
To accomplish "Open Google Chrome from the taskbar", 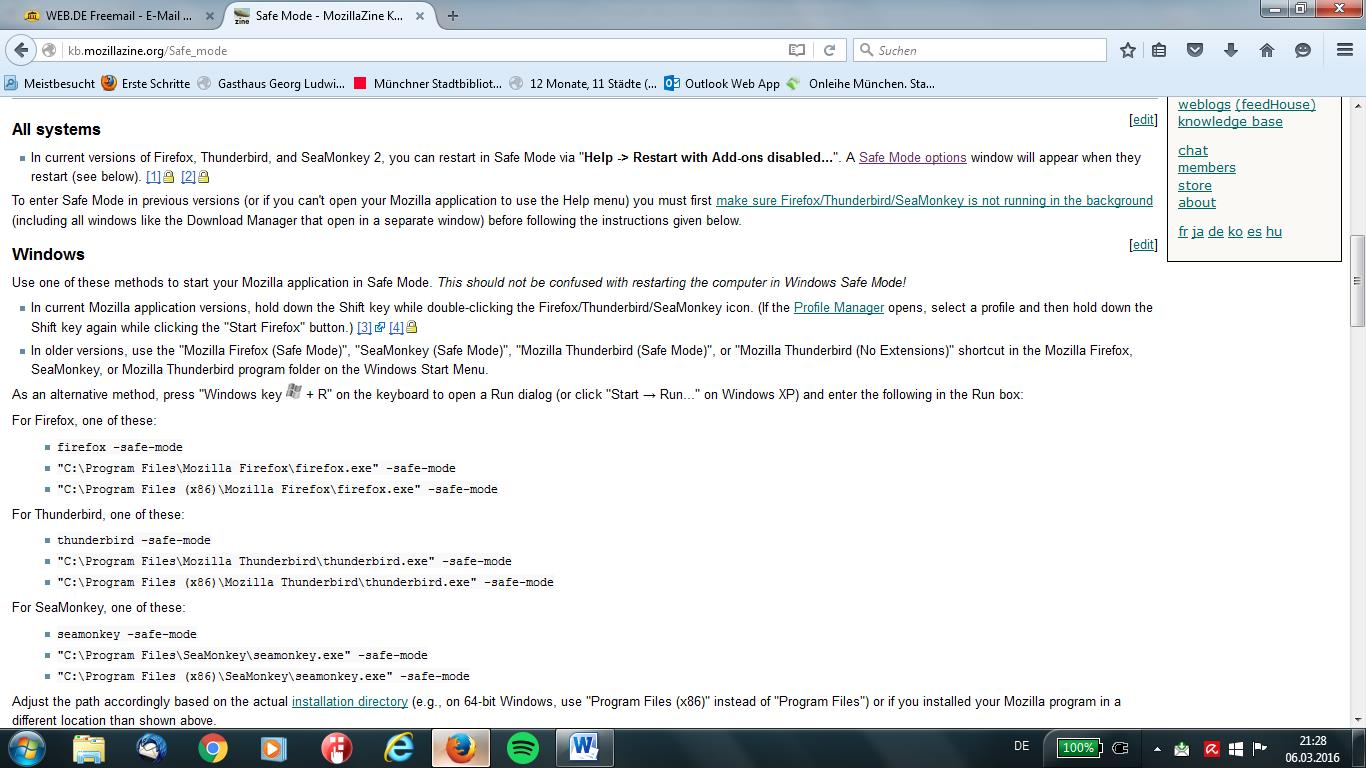I will 213,748.
